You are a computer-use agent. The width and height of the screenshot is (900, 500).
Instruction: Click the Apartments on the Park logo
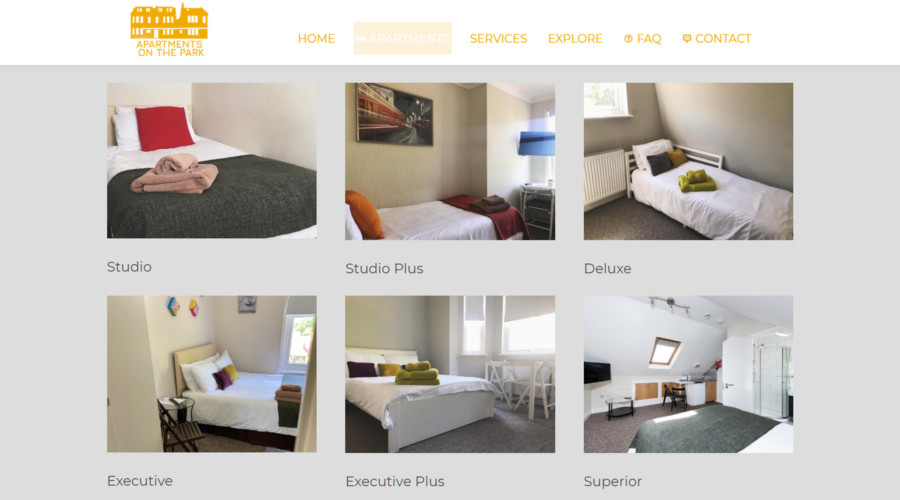(x=169, y=30)
